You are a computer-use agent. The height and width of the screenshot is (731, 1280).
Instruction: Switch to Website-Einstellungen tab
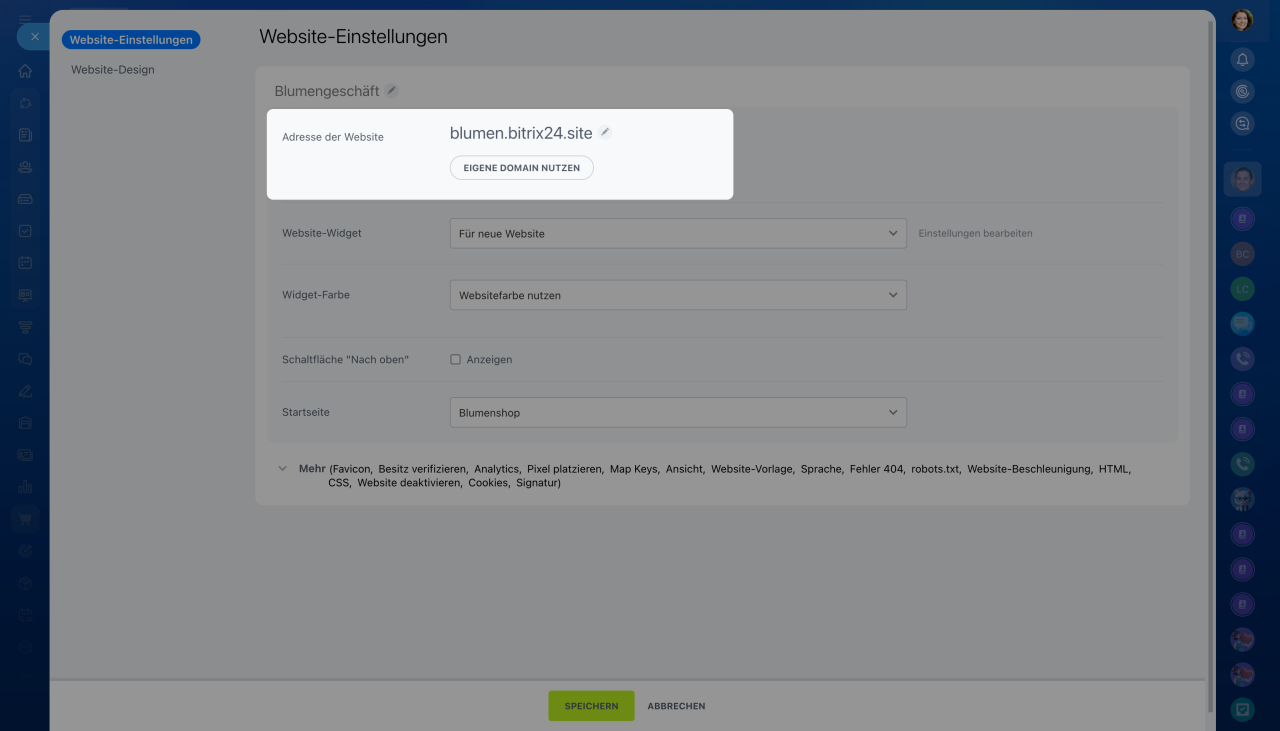131,40
